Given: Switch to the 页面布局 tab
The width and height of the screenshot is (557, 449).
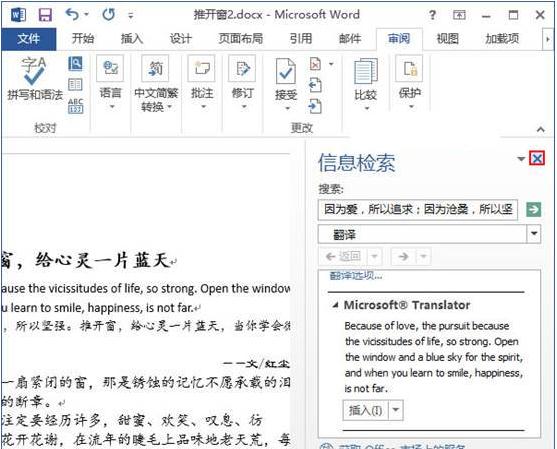Looking at the screenshot, I should click(x=241, y=38).
